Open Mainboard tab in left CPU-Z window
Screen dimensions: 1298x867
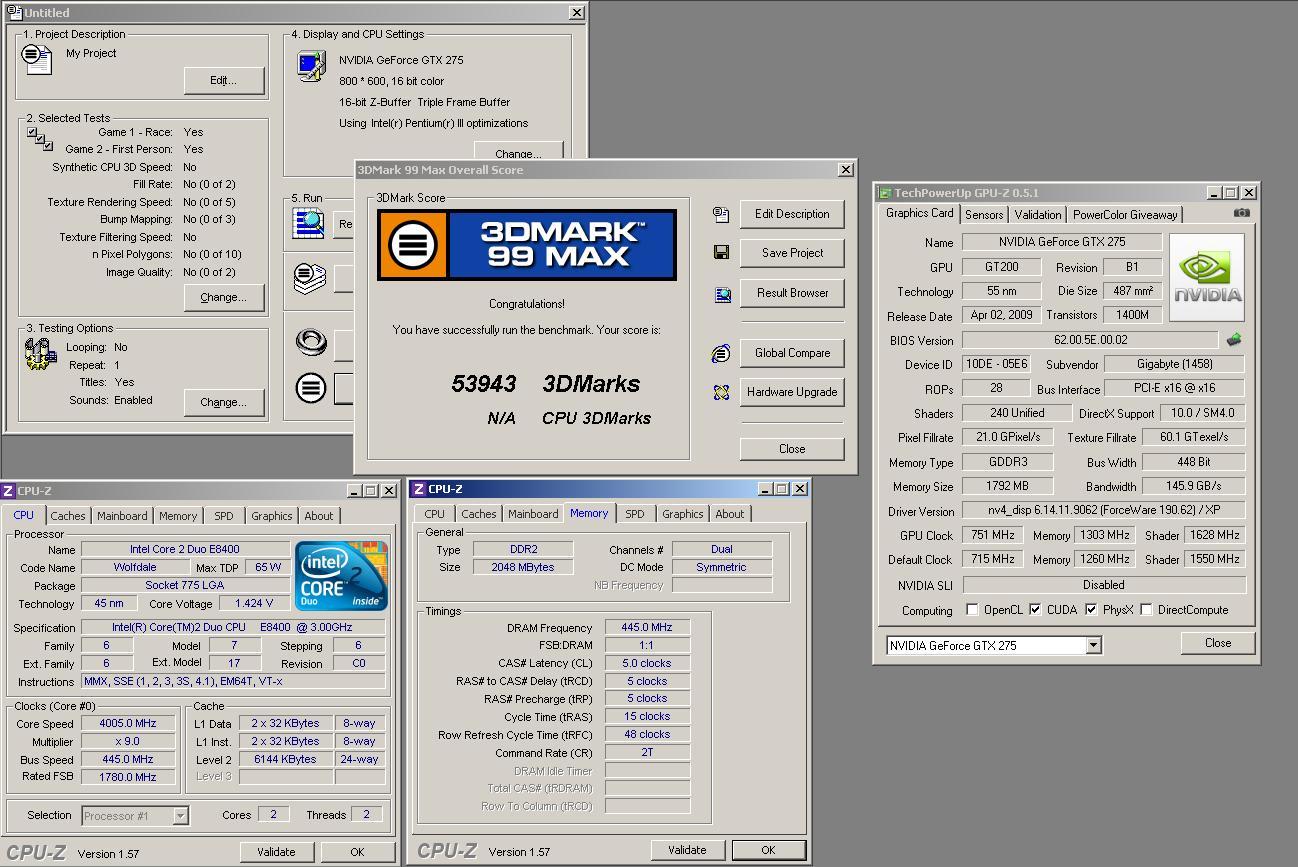(x=122, y=516)
